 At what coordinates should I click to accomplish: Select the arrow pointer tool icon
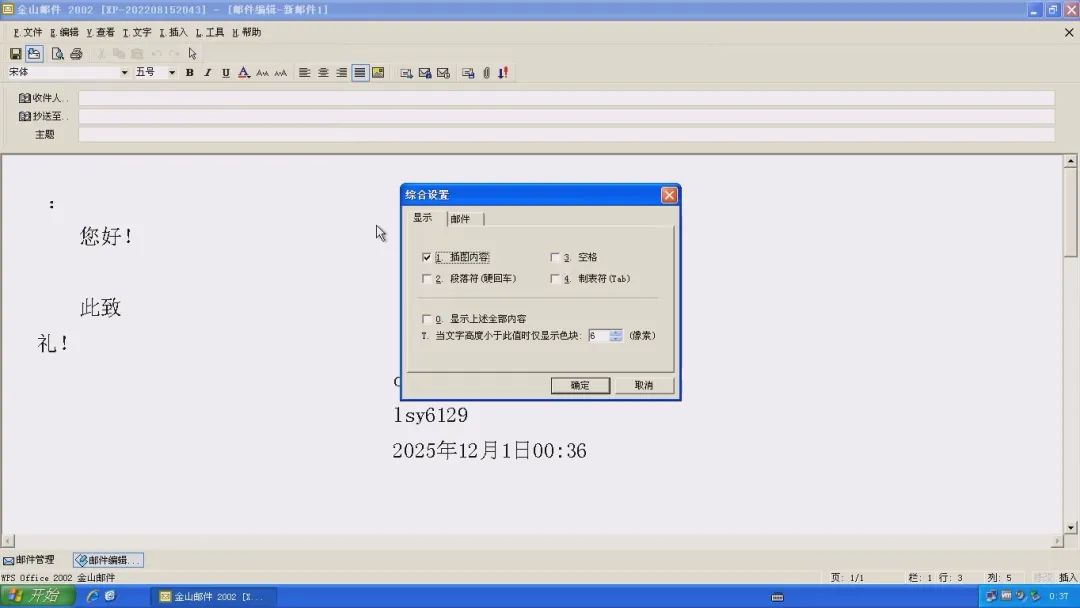pyautogui.click(x=192, y=54)
